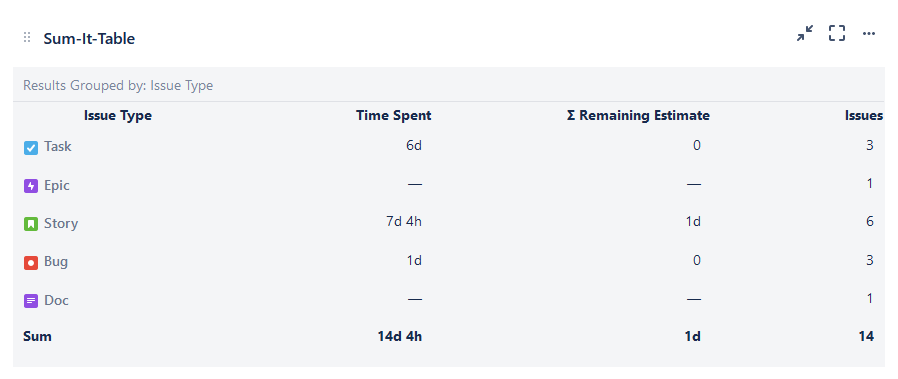Click the blue Task type icon

click(31, 148)
